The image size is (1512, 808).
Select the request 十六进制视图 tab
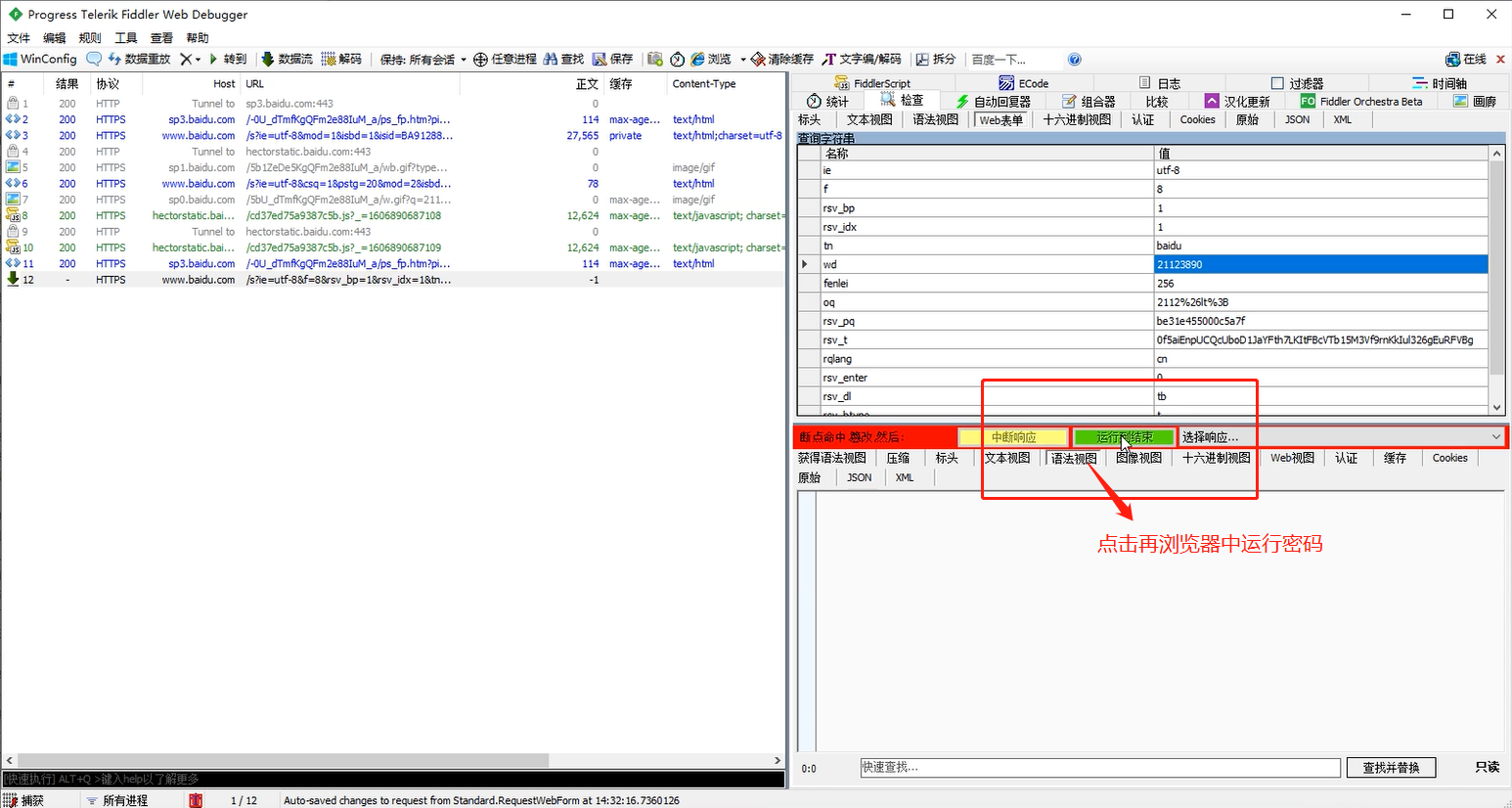pyautogui.click(x=1077, y=119)
